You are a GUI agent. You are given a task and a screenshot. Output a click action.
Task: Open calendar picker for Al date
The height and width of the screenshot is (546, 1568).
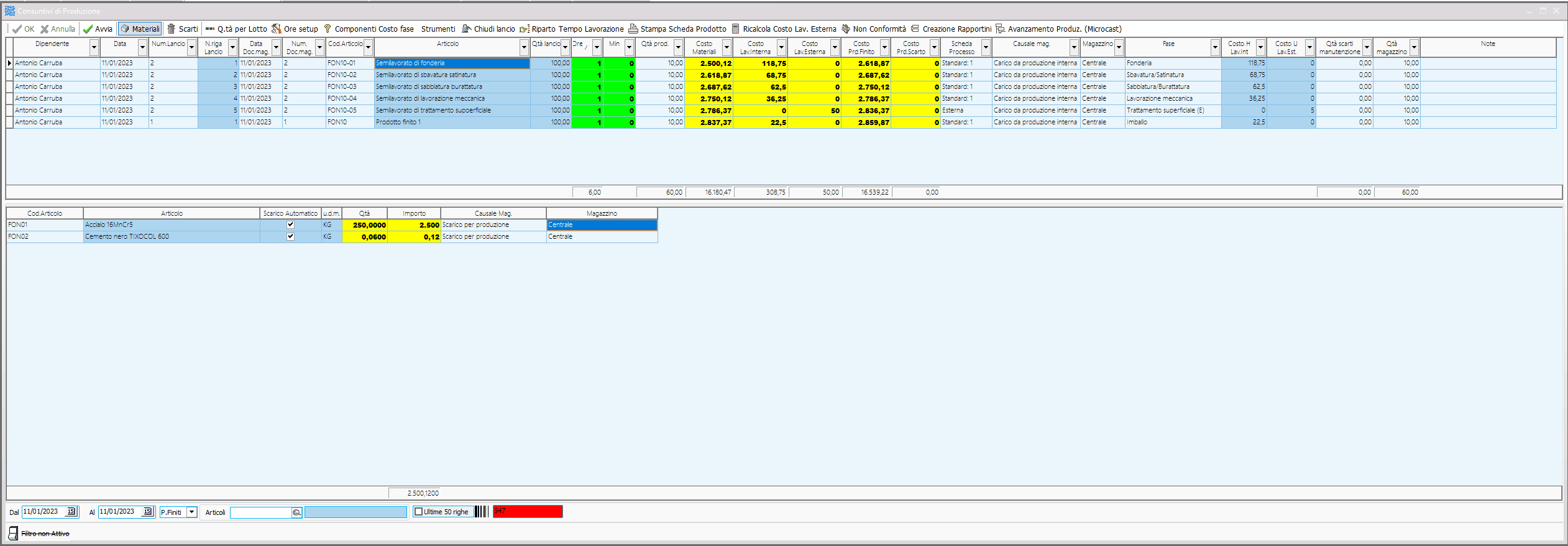click(x=148, y=511)
